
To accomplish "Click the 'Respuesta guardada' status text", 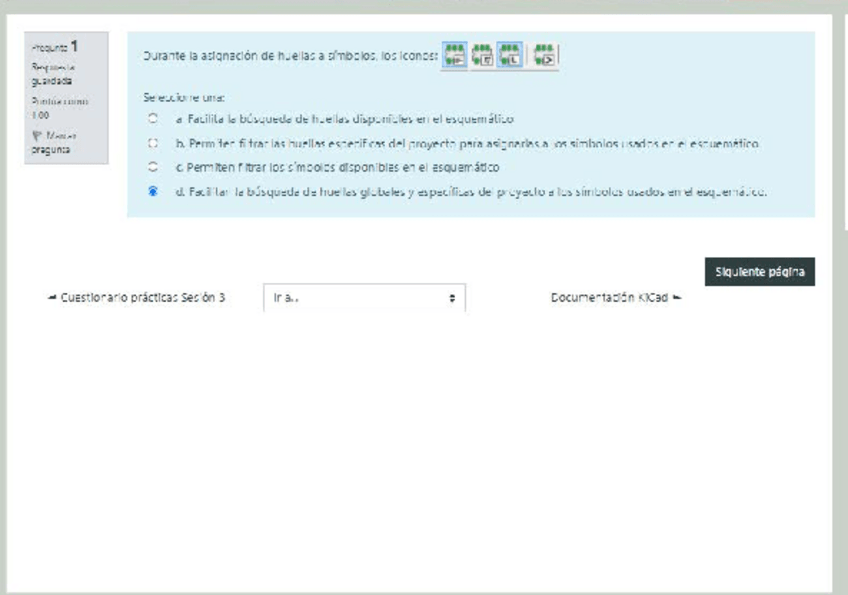I will (x=52, y=74).
